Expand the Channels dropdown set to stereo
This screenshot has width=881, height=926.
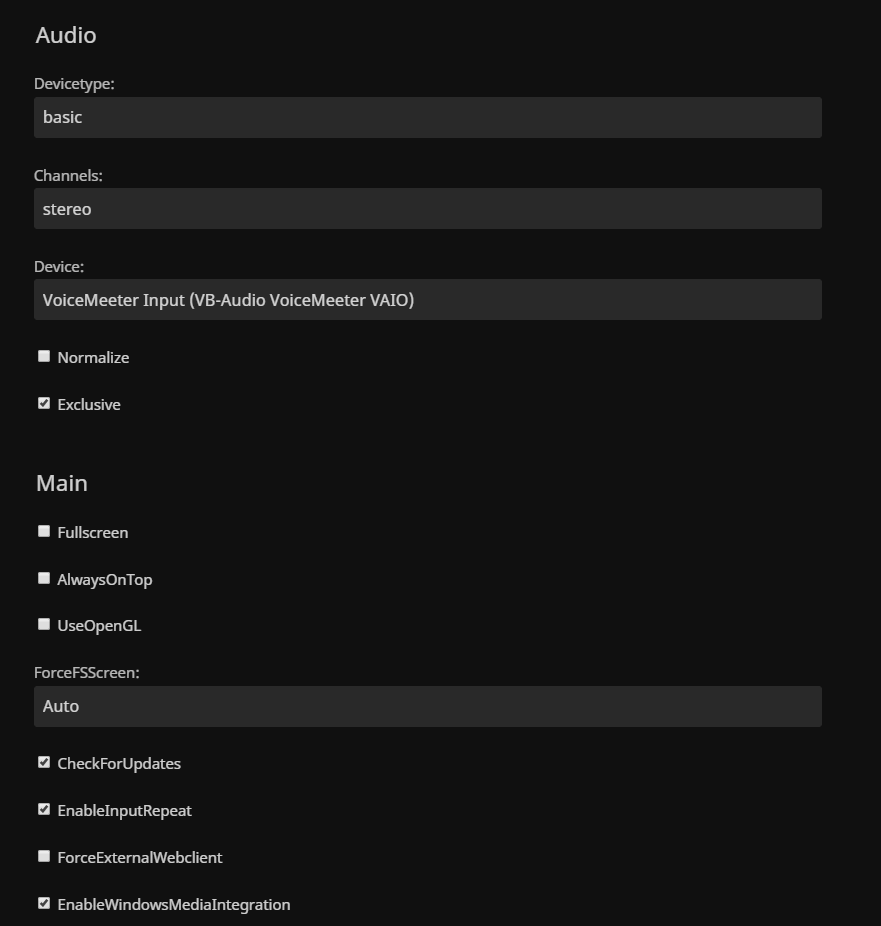427,209
